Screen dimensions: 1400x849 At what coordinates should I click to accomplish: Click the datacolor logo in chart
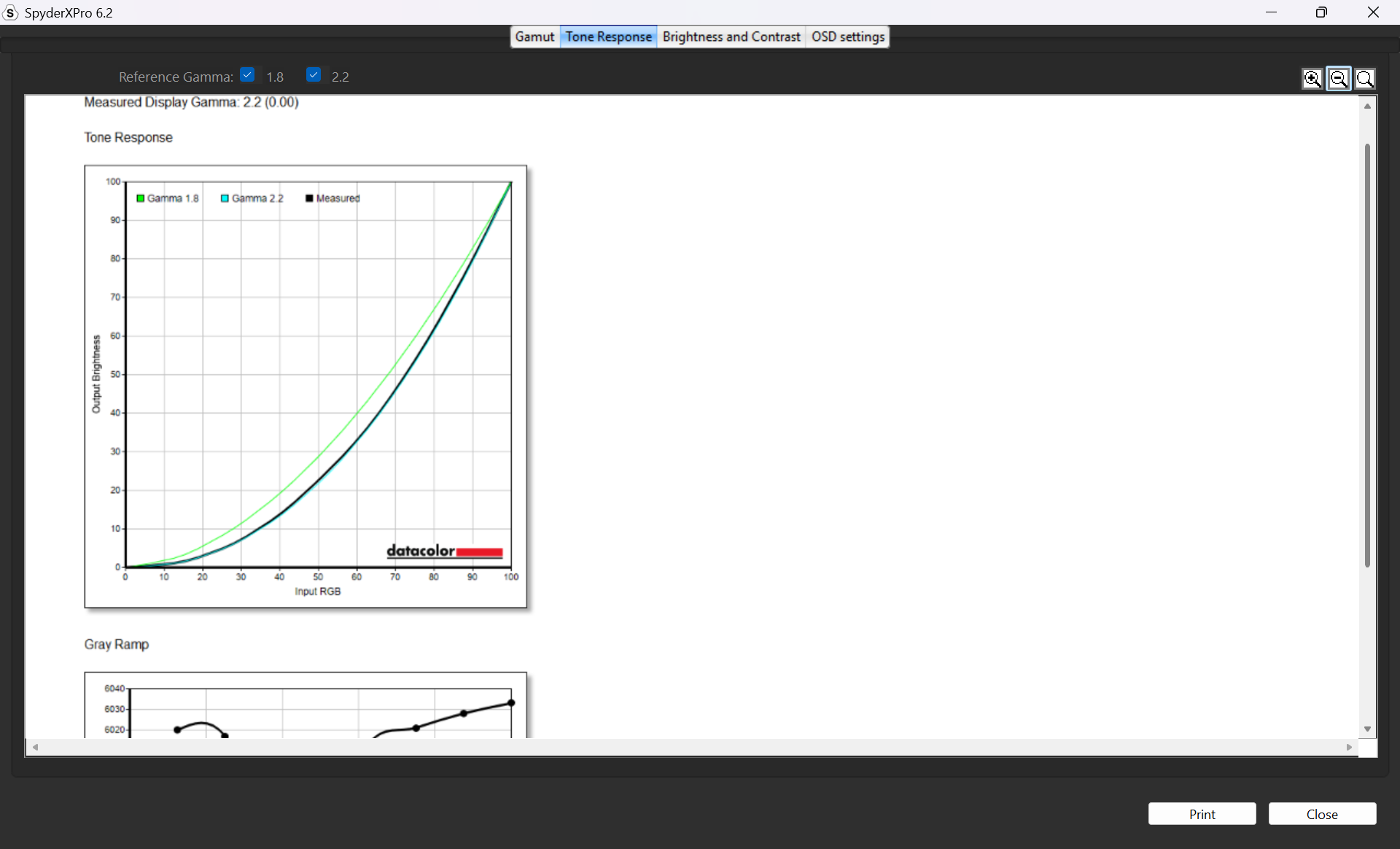[445, 551]
